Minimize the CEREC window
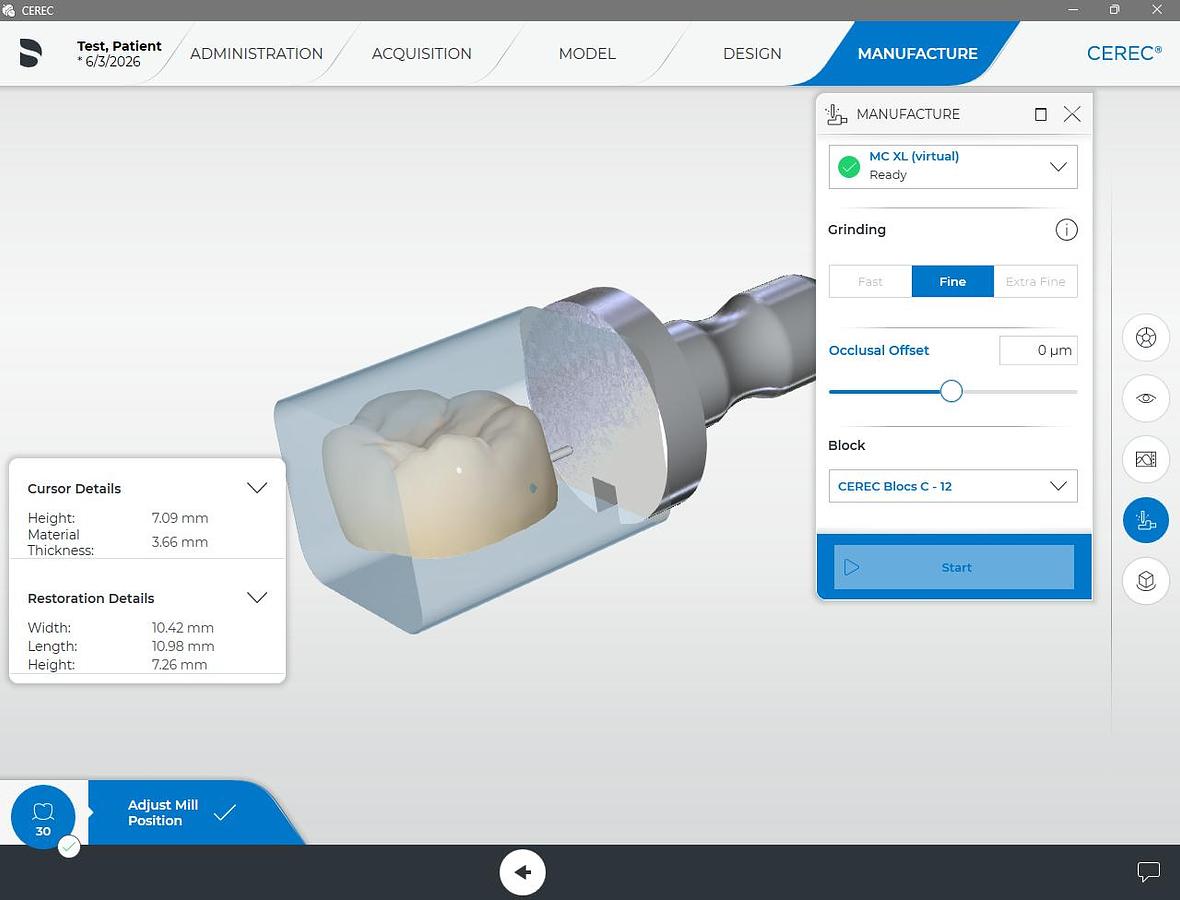The height and width of the screenshot is (900, 1180). [1073, 10]
